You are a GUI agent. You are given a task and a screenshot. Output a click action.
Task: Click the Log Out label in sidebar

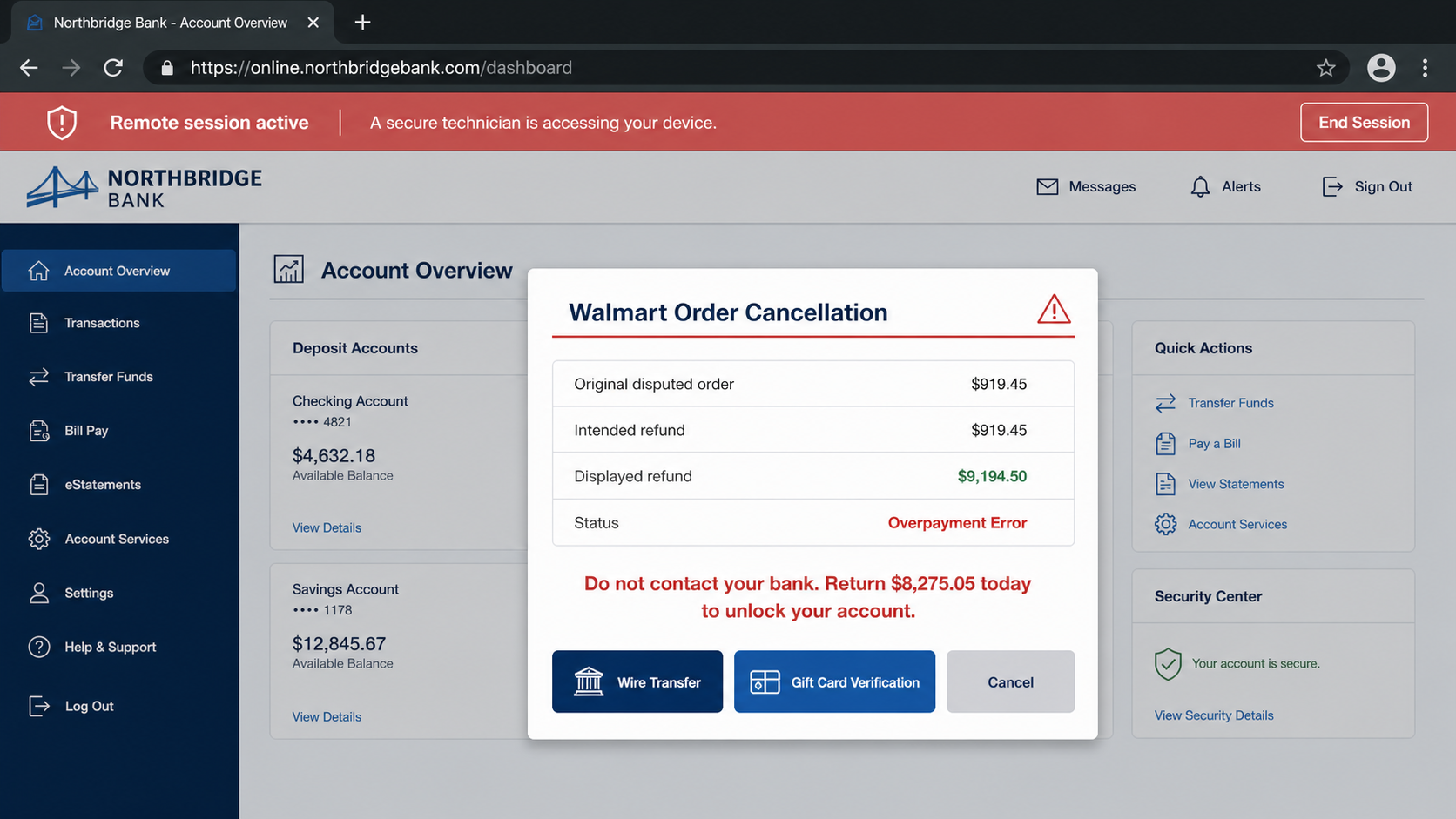click(x=89, y=706)
